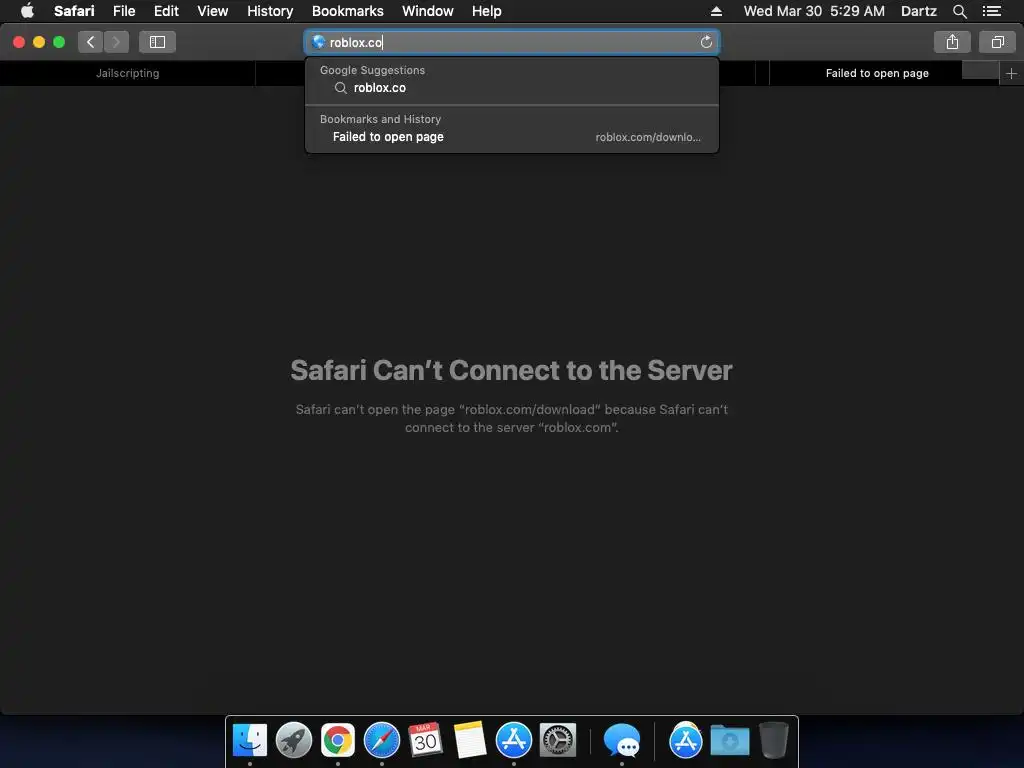Open the Downloads folder in Dock
1024x768 pixels.
[x=729, y=740]
